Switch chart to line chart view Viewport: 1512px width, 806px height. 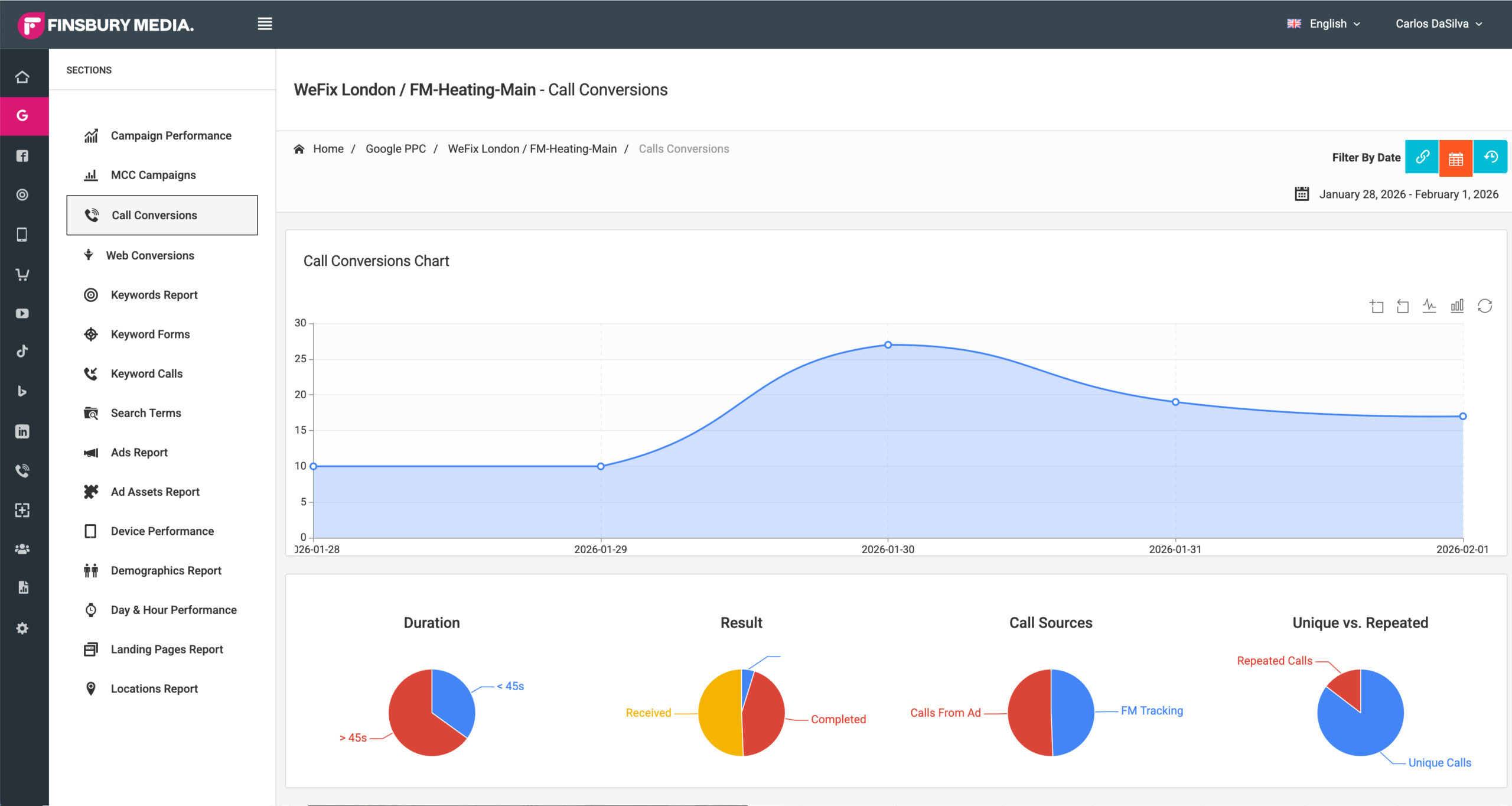1429,306
